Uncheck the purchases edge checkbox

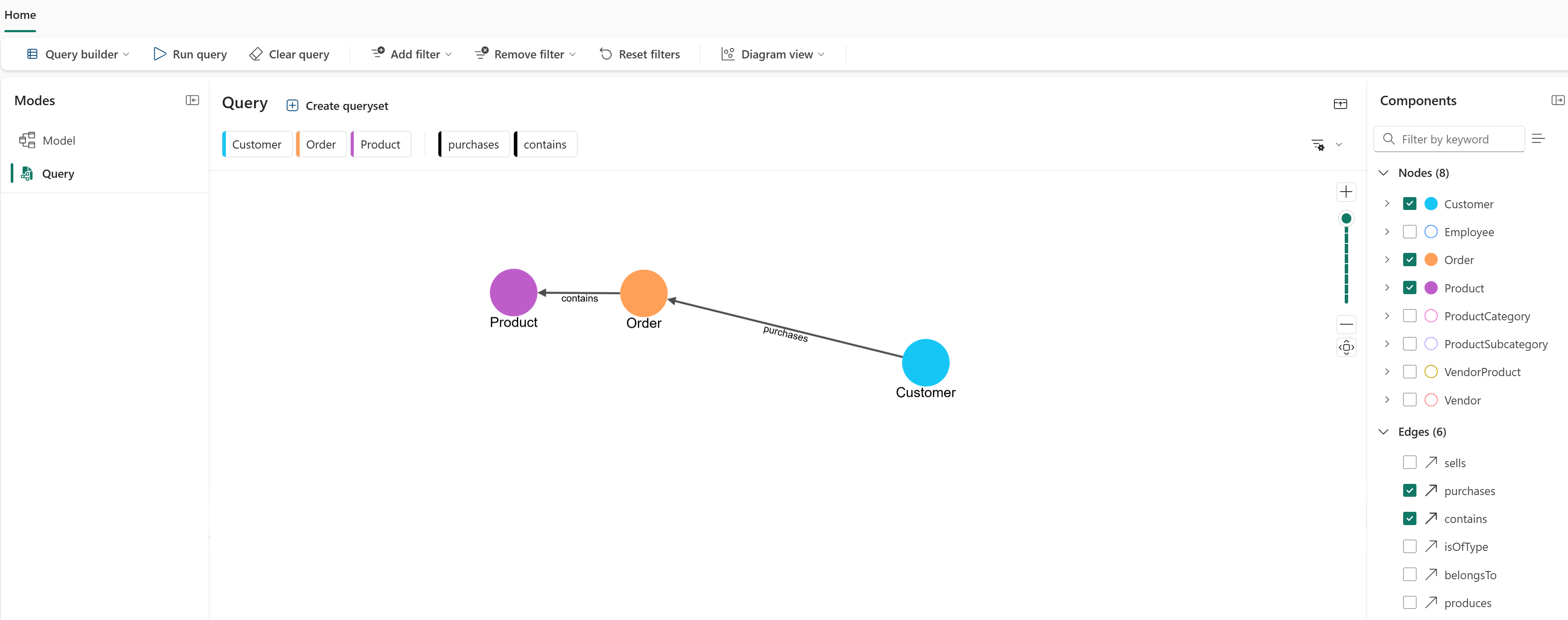click(1409, 490)
